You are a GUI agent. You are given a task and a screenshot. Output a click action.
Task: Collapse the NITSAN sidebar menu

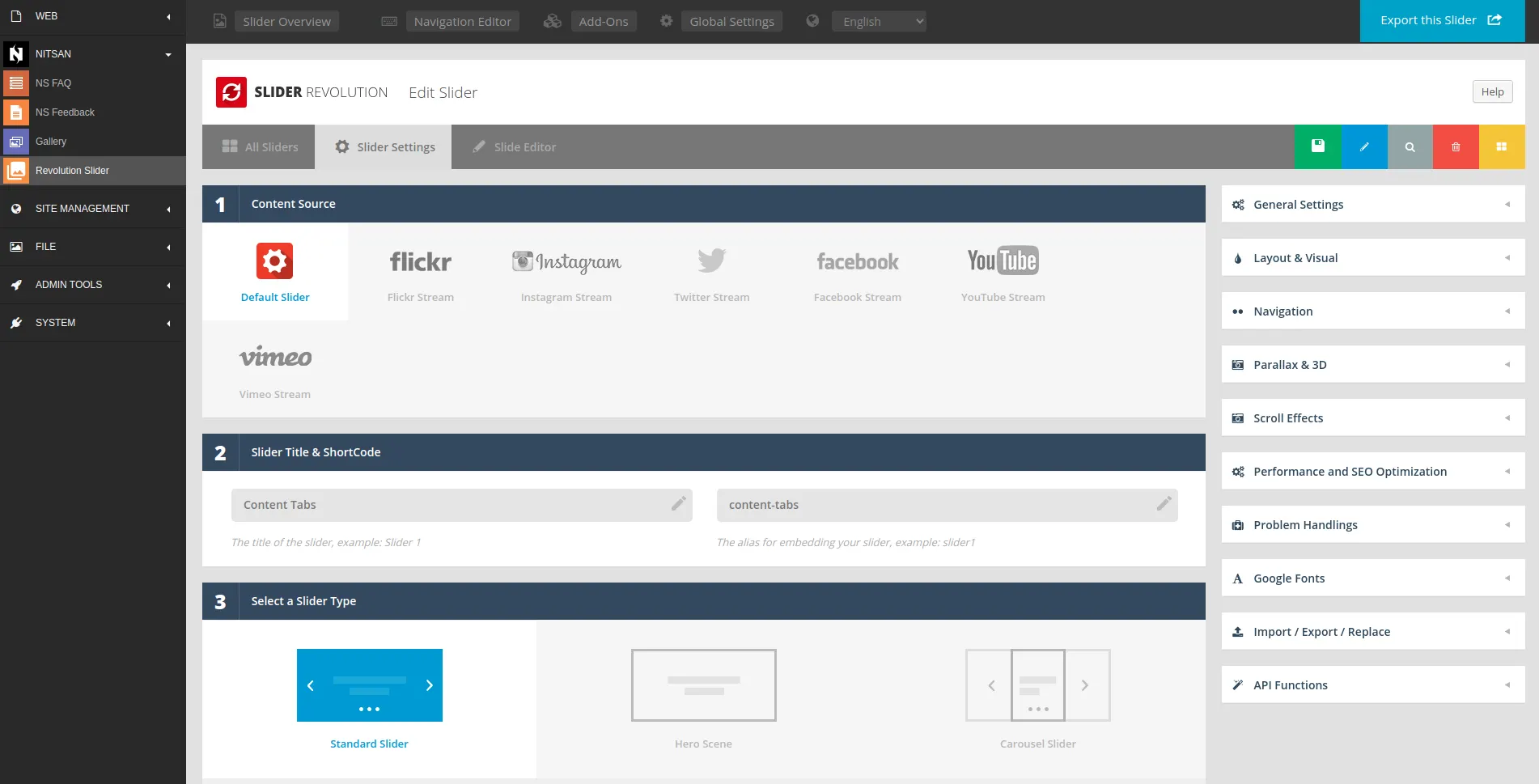(93, 54)
